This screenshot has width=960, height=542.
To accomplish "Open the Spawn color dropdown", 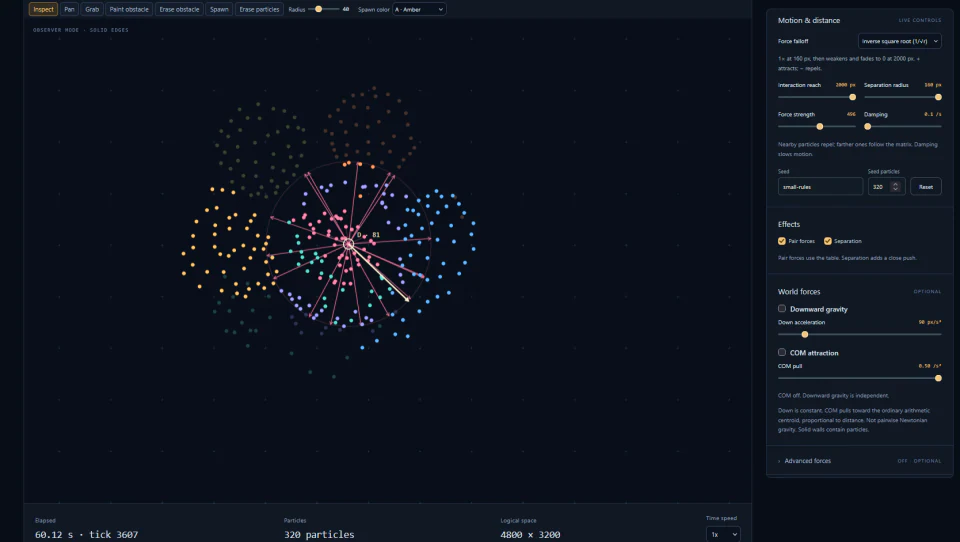I will (419, 9).
